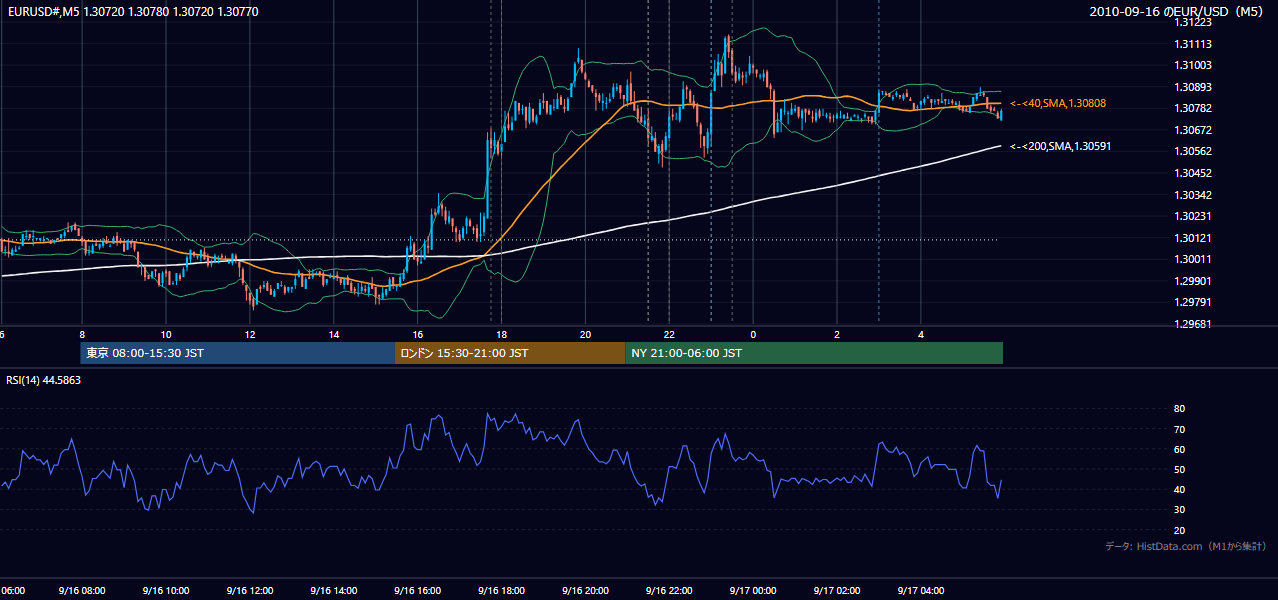The height and width of the screenshot is (600, 1278).
Task: Click the 200 SMA 1.30591 label
Action: [1060, 147]
